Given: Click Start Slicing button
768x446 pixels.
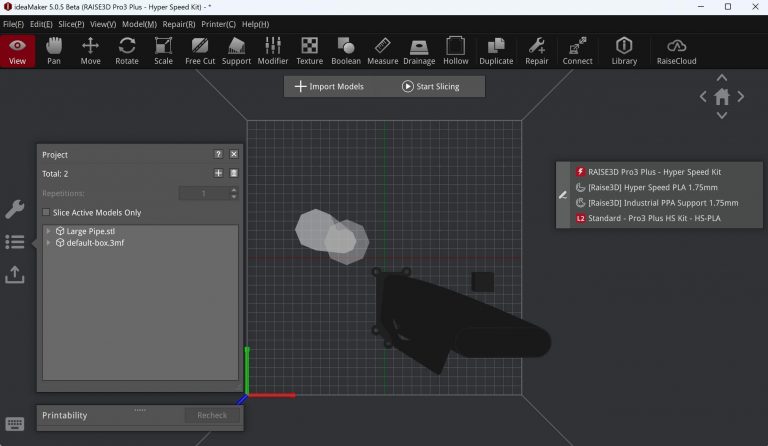Looking at the screenshot, I should click(x=431, y=87).
